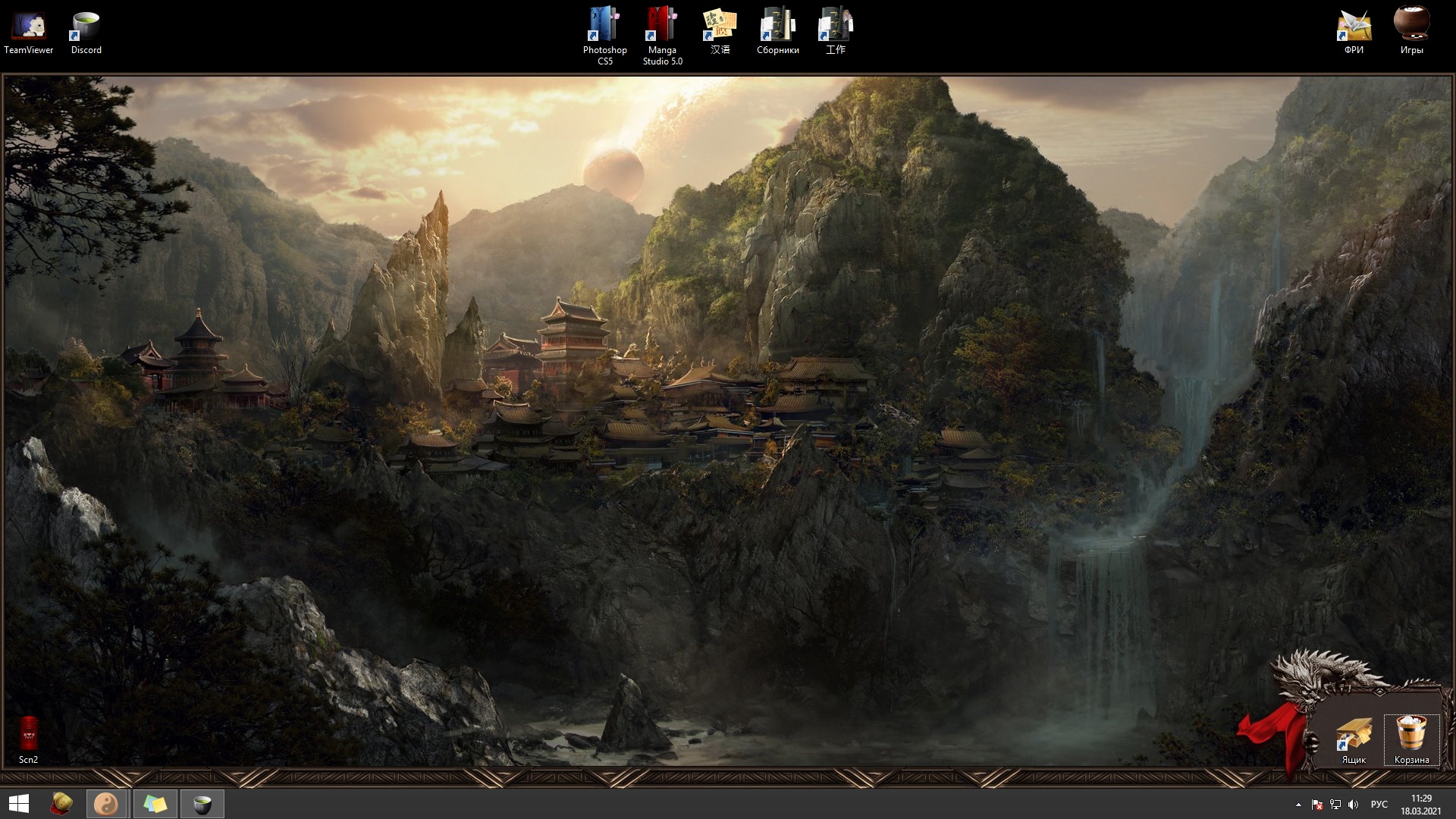
Task: Switch the РУС input language indicator
Action: [1379, 805]
